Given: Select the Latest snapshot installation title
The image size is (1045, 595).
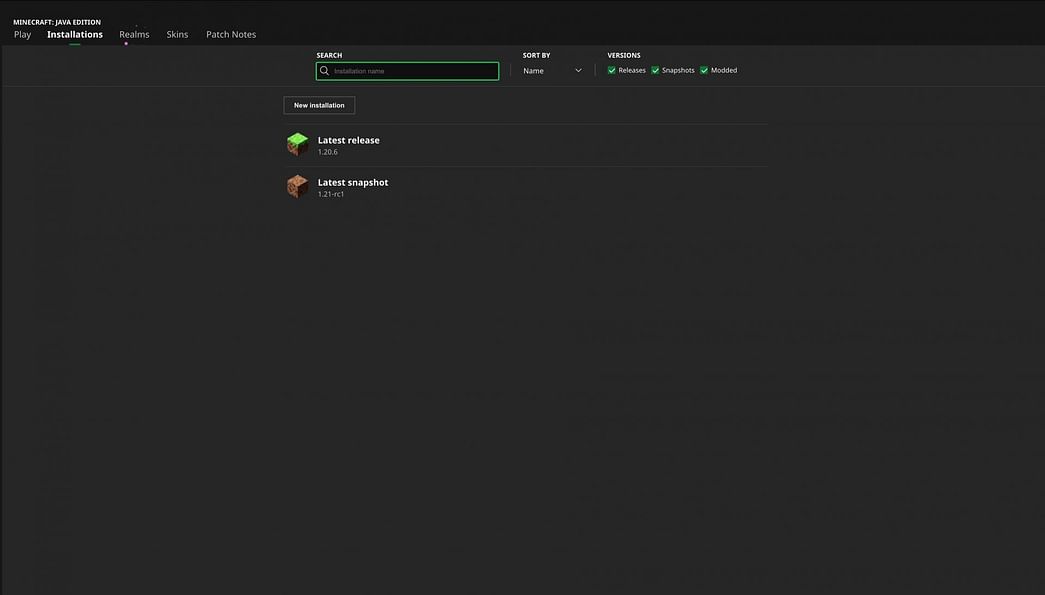Looking at the screenshot, I should (x=353, y=182).
